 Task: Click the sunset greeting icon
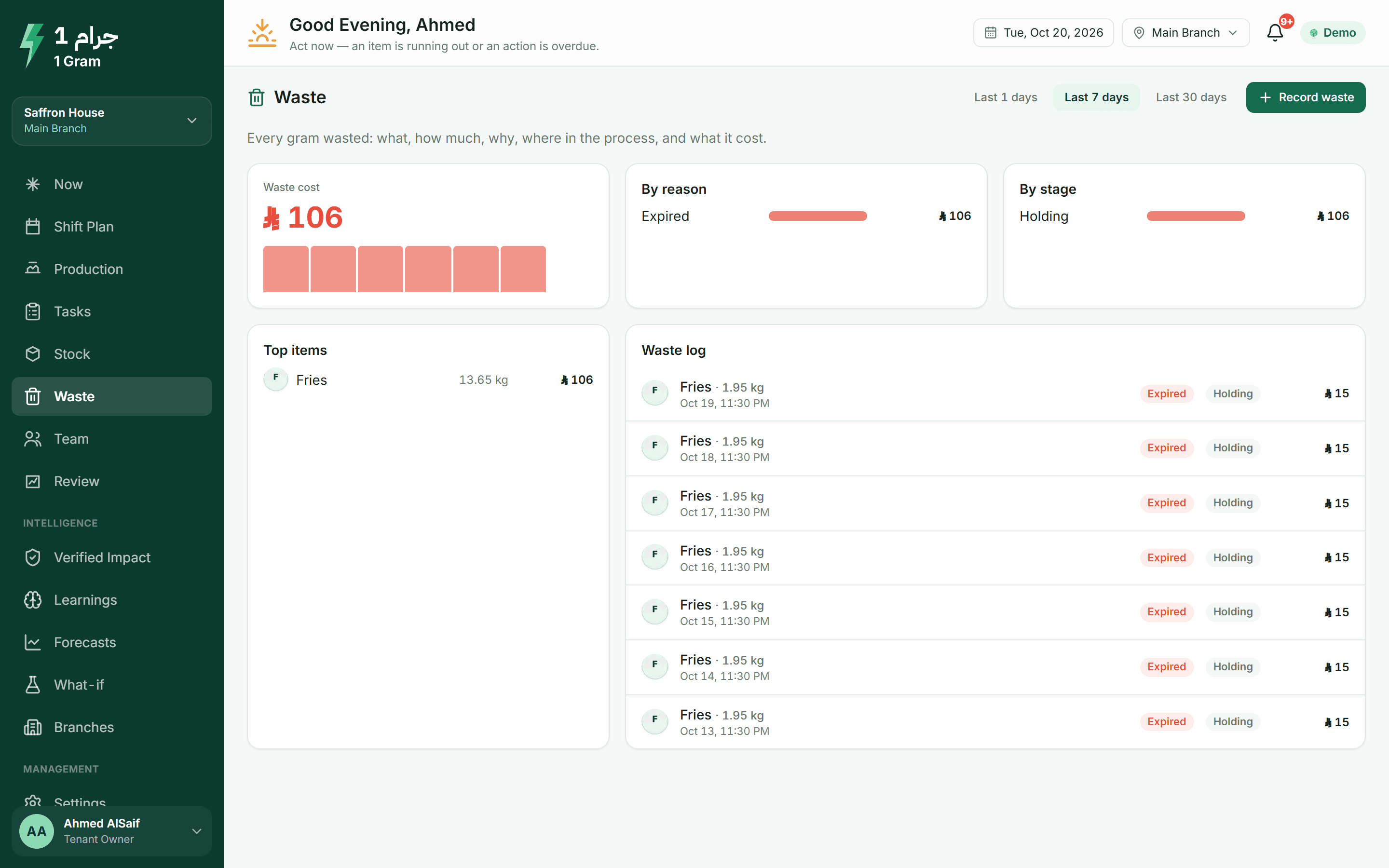(262, 33)
